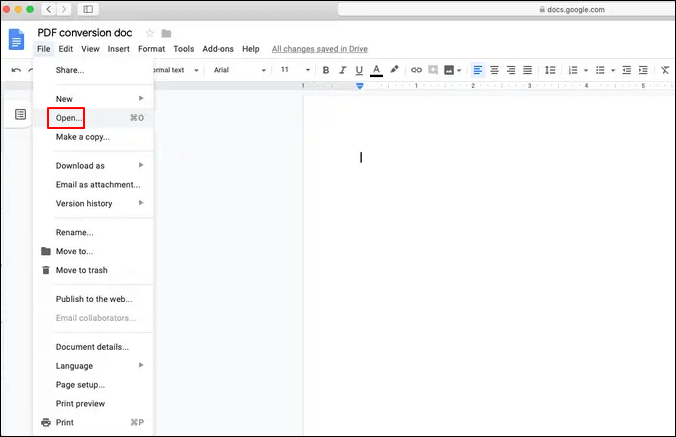
Task: Click the undo arrow in toolbar
Action: click(16, 70)
